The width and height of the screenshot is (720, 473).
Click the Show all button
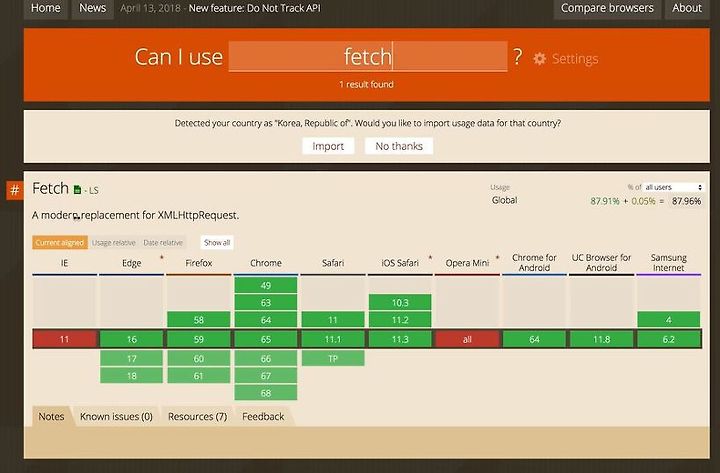pyautogui.click(x=217, y=242)
